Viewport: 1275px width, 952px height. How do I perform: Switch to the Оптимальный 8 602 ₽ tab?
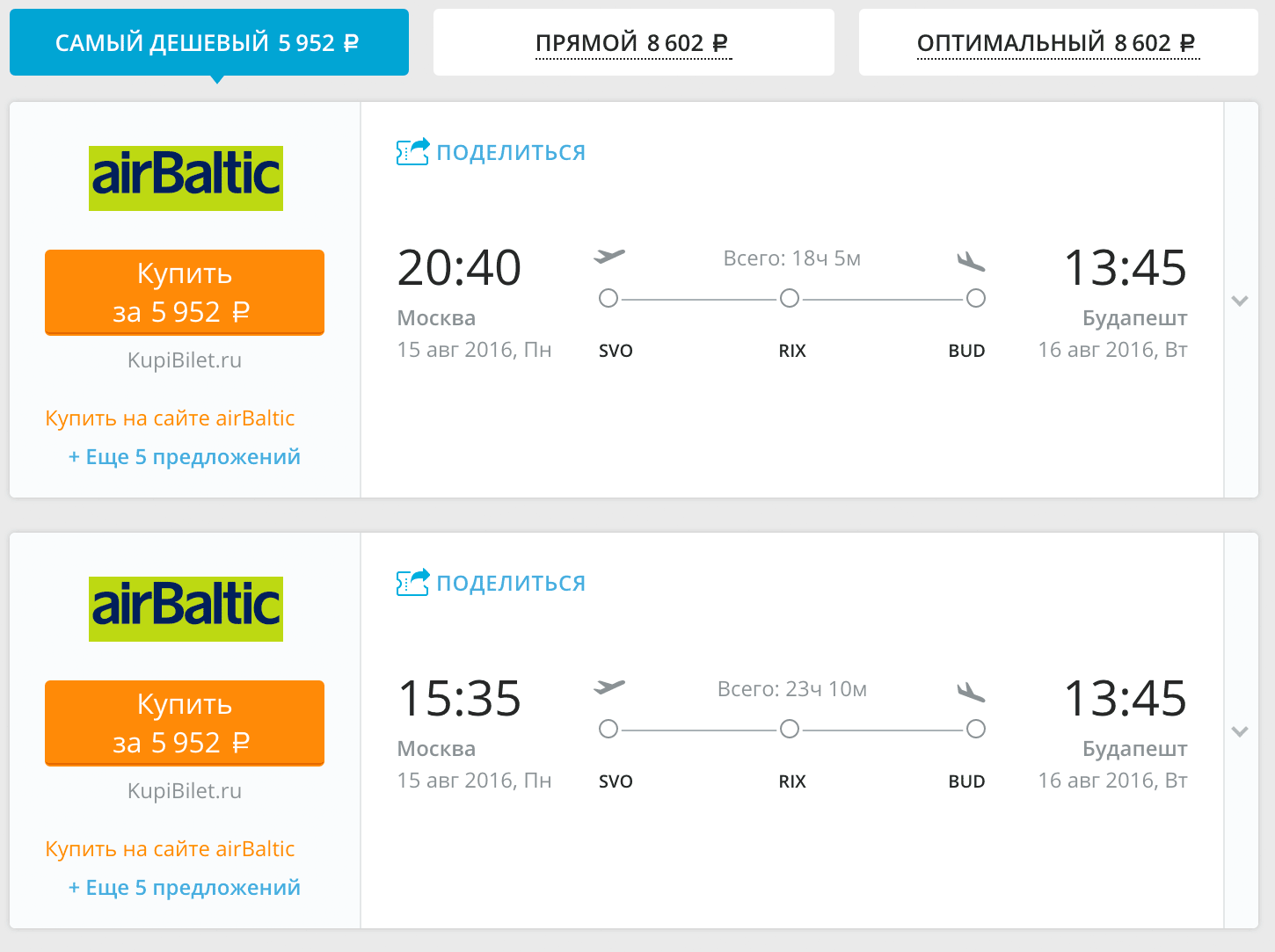(1058, 43)
